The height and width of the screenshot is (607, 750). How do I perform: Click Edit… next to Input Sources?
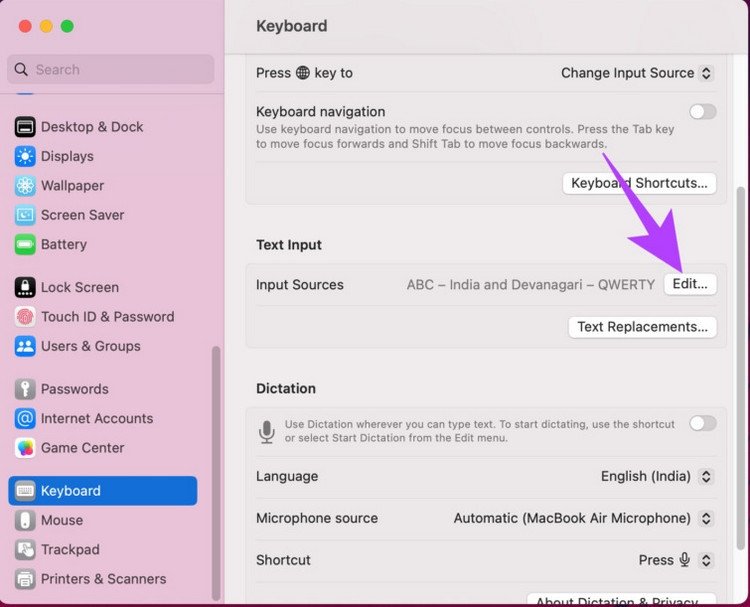(690, 284)
